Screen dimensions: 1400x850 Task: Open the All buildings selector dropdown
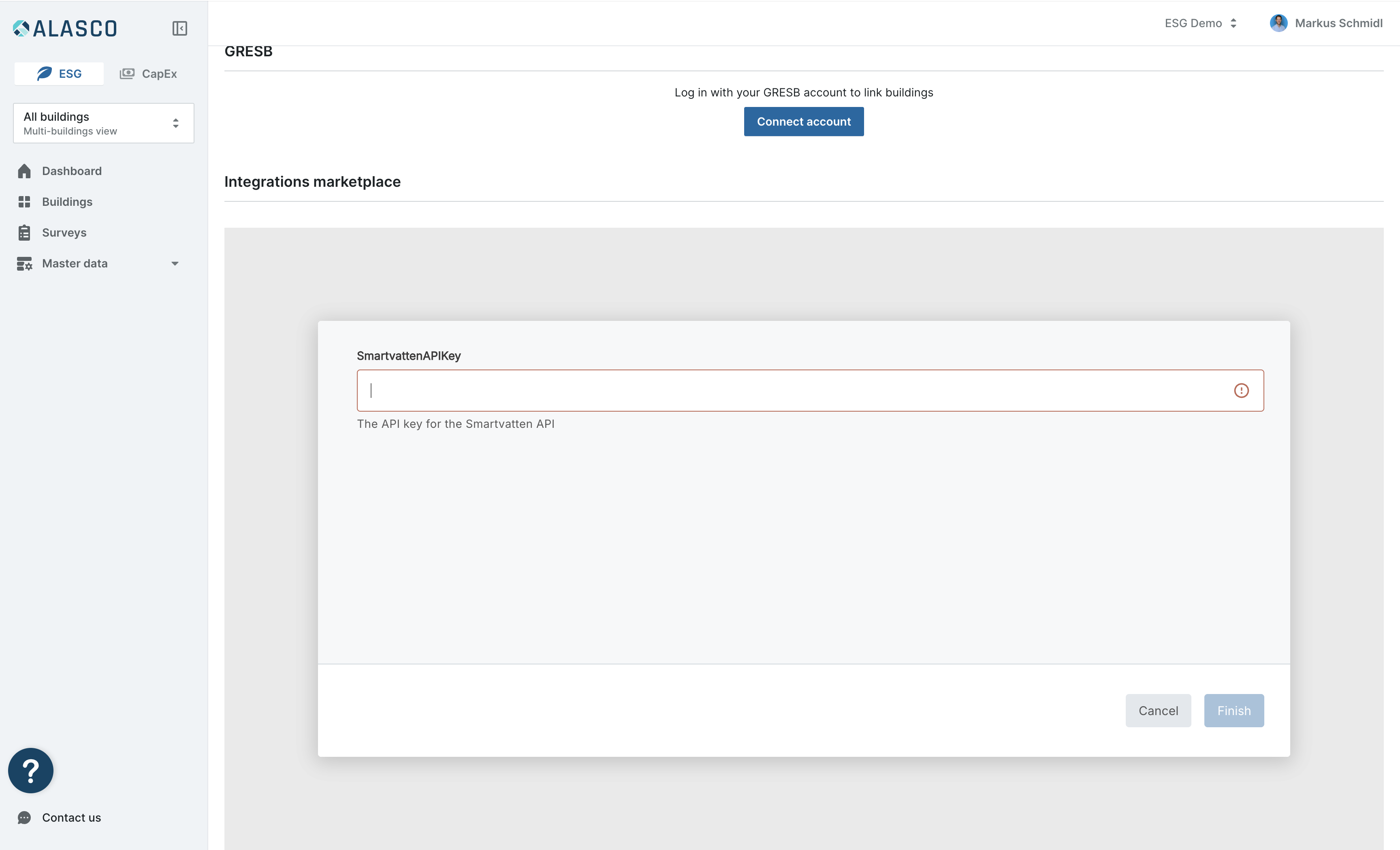pyautogui.click(x=103, y=123)
